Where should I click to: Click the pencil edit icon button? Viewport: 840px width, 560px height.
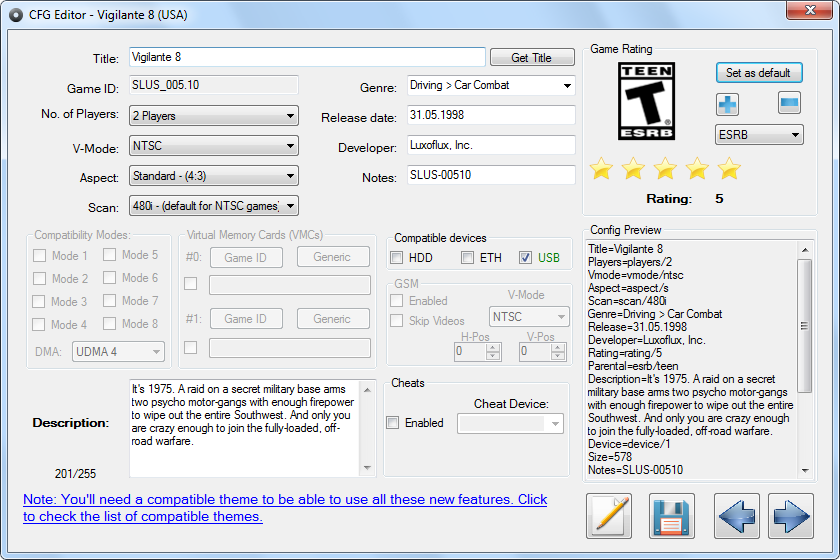click(x=609, y=516)
